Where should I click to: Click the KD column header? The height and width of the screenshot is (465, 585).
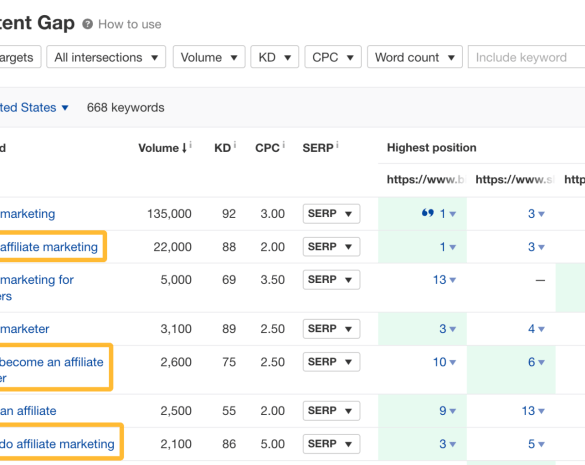click(x=222, y=148)
